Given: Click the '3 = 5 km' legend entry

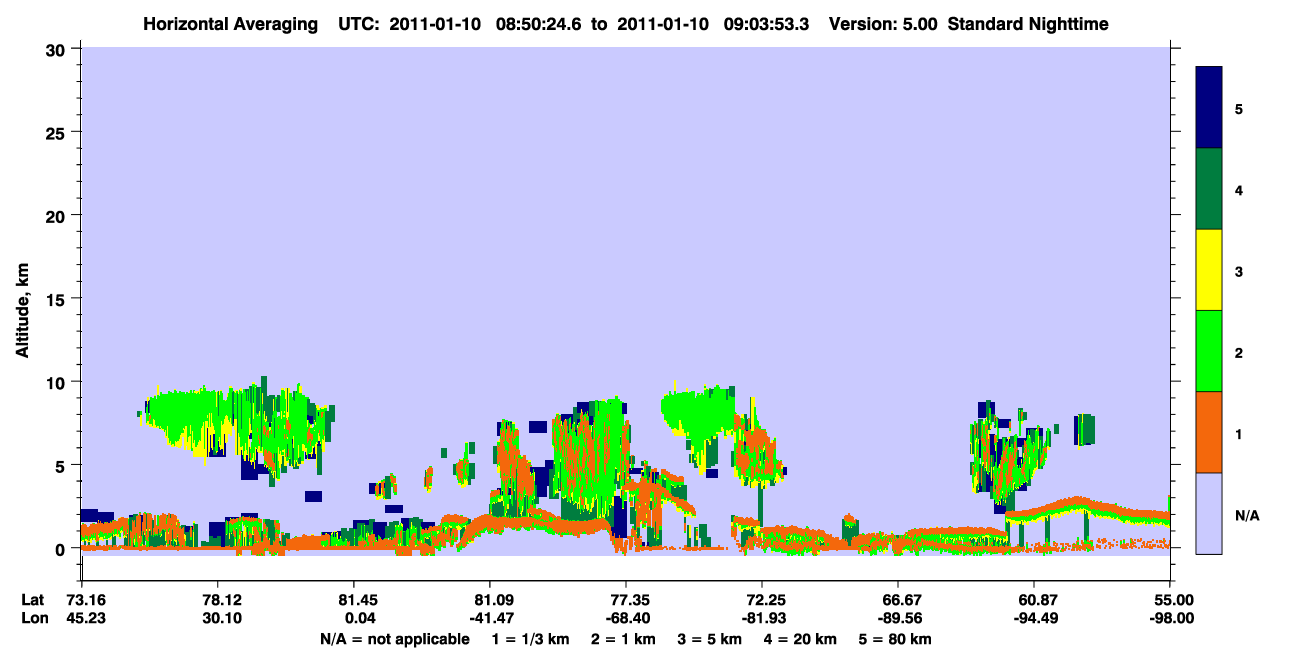Looking at the screenshot, I should 710,639.
